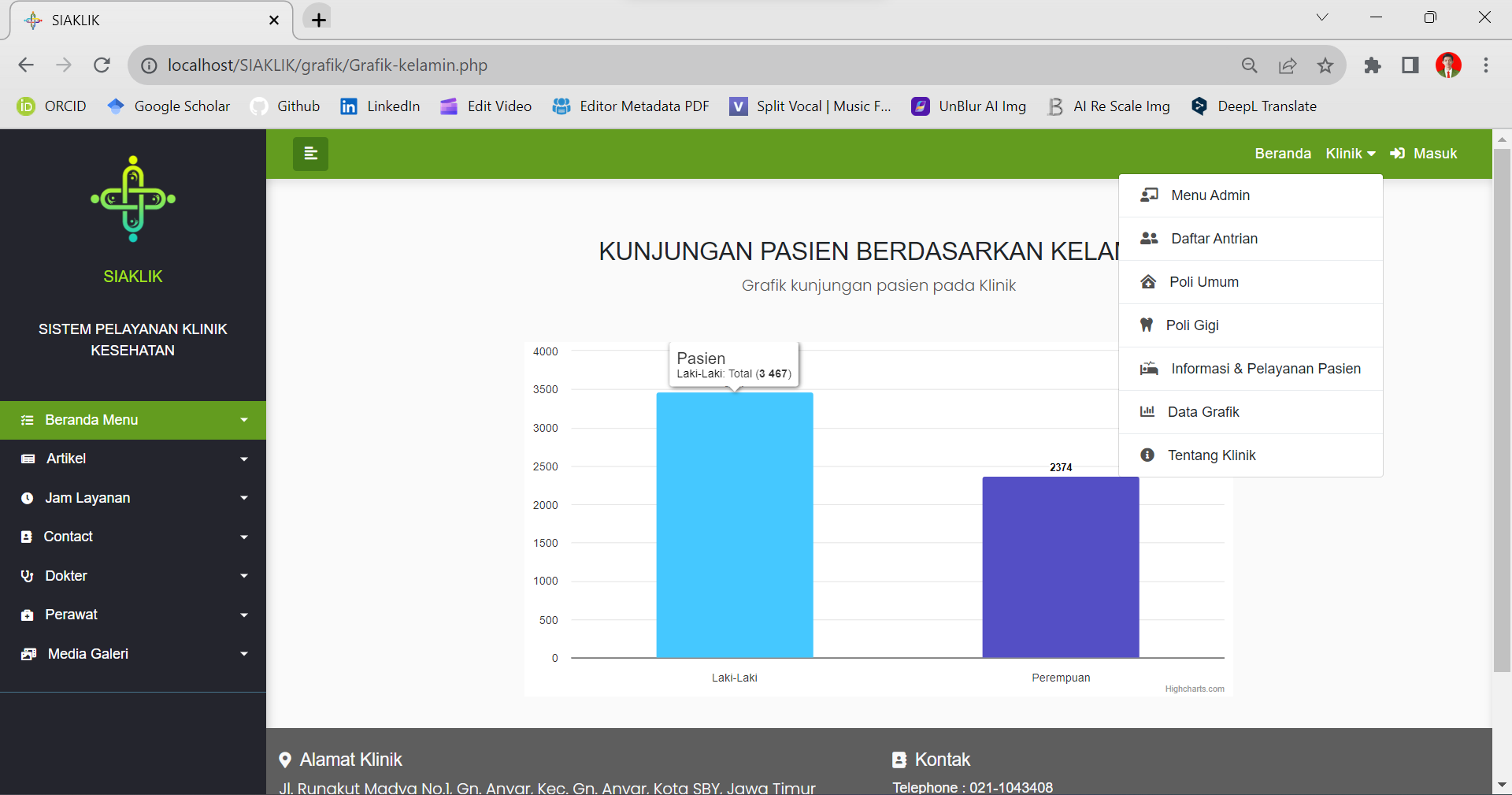This screenshot has width=1512, height=795.
Task: Click the Beranda link in navbar
Action: coord(1283,154)
